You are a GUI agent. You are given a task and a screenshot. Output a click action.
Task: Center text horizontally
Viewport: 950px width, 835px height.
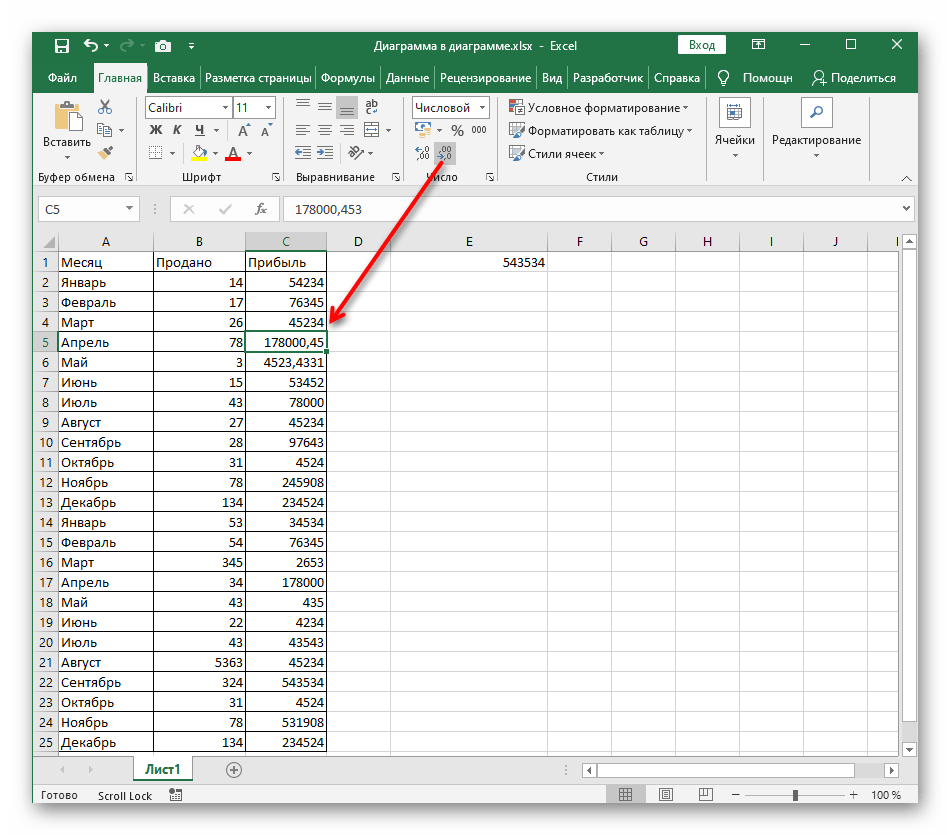pos(325,130)
